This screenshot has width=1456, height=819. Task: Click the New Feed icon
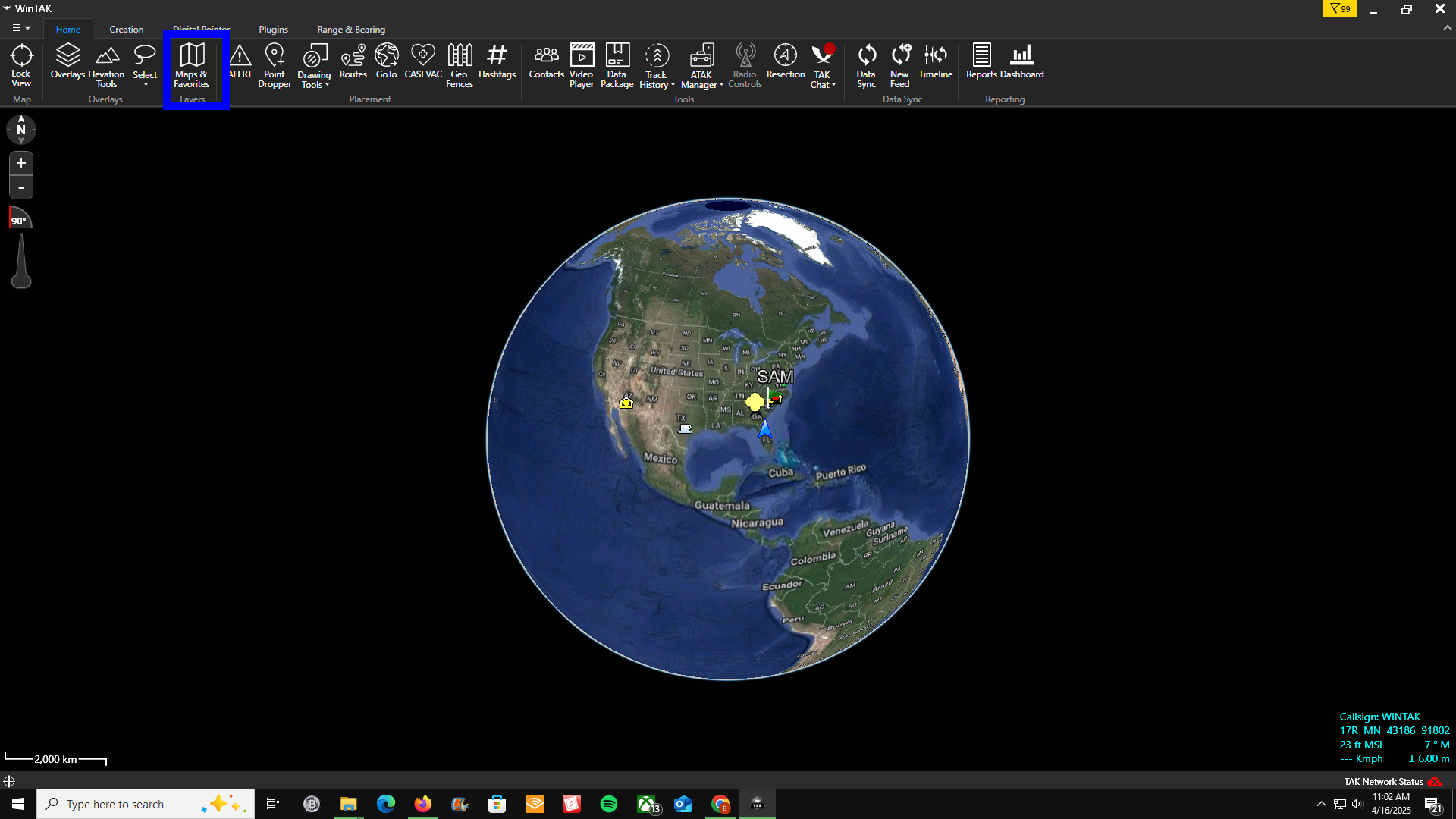point(899,65)
